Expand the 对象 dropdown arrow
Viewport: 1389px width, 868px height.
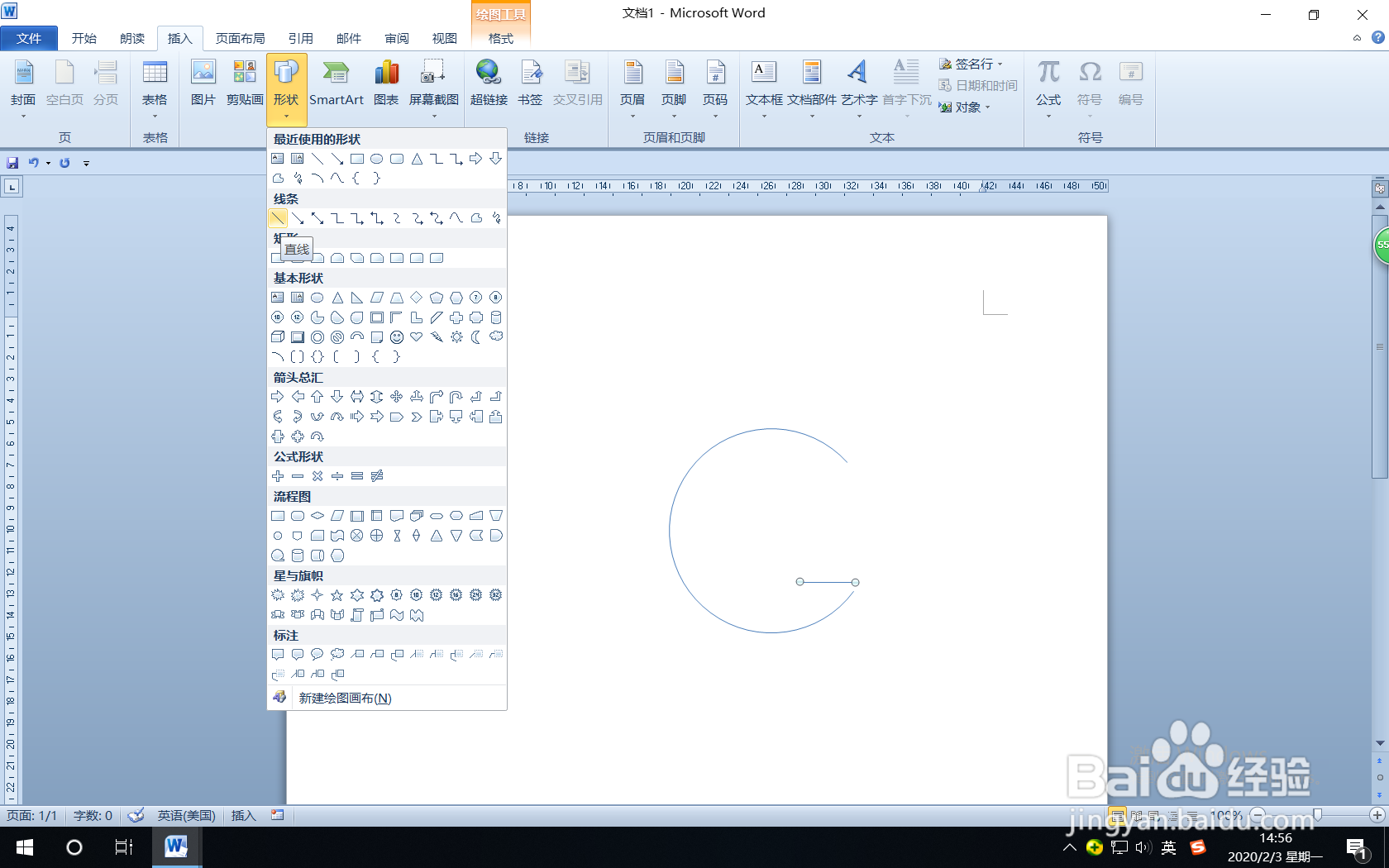(987, 107)
